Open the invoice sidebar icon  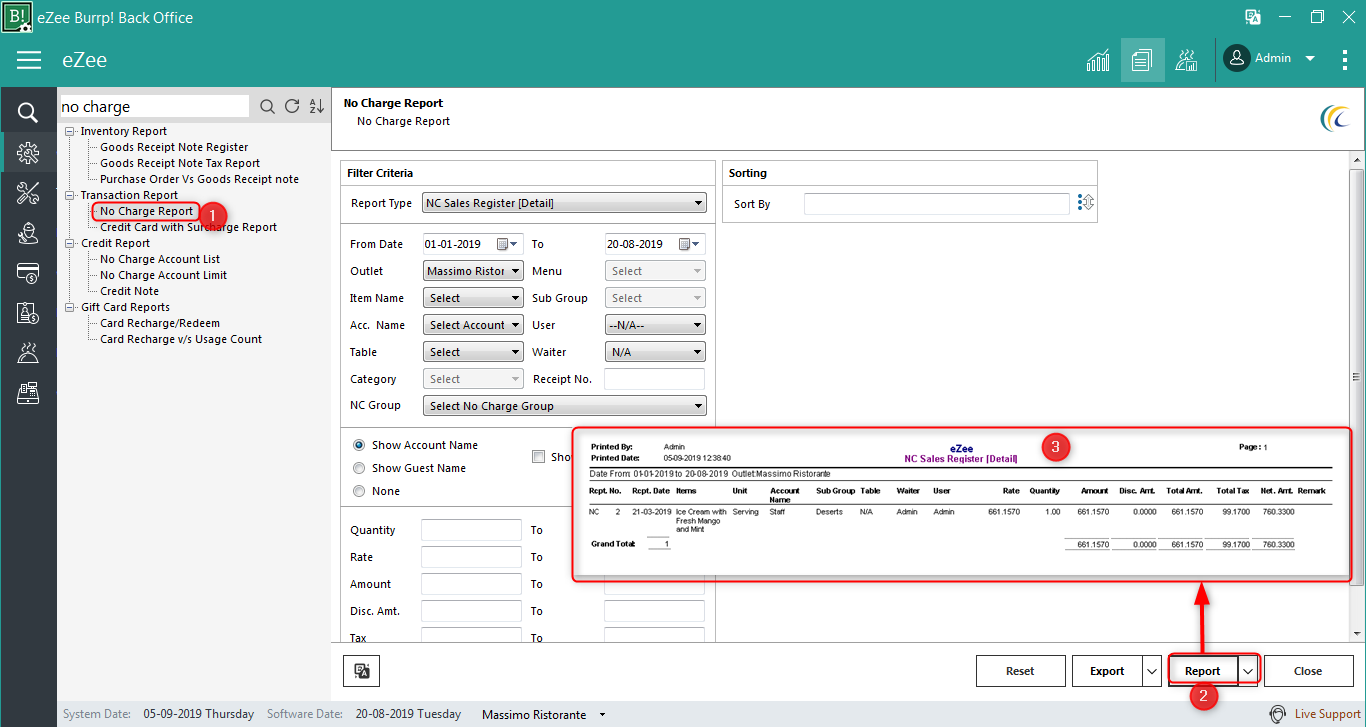coord(28,313)
